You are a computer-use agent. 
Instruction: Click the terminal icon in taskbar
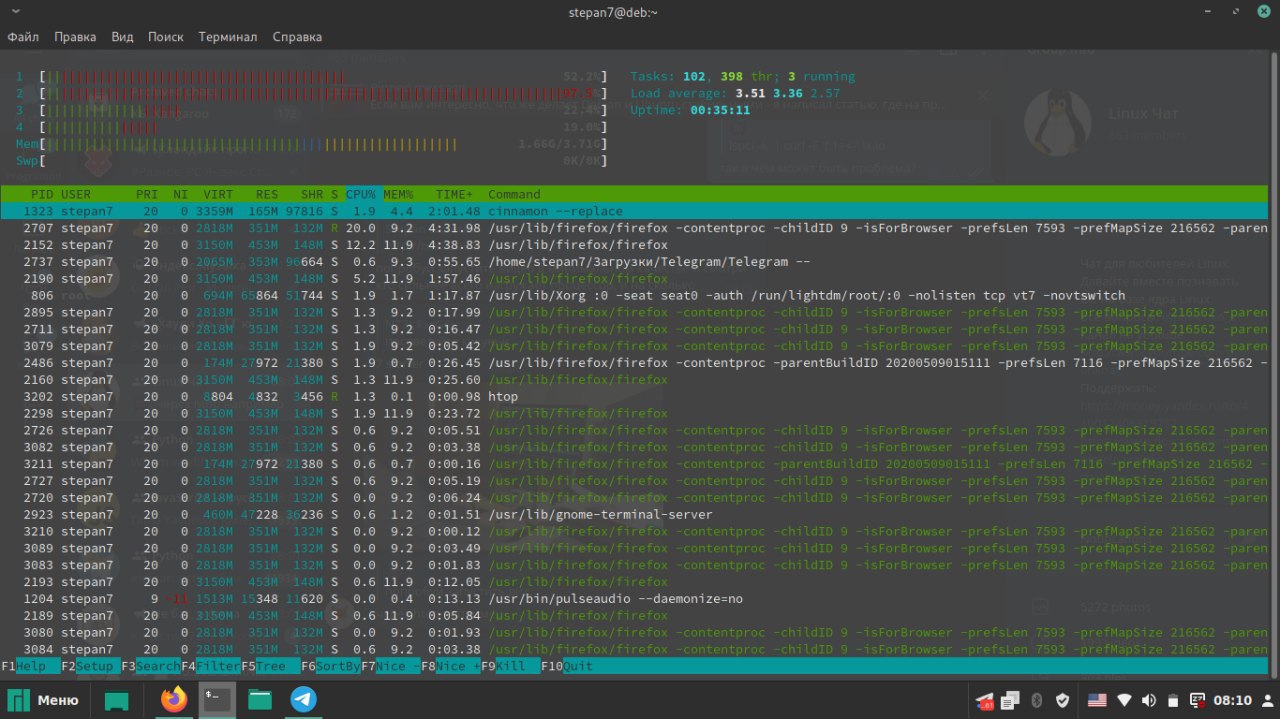[217, 700]
